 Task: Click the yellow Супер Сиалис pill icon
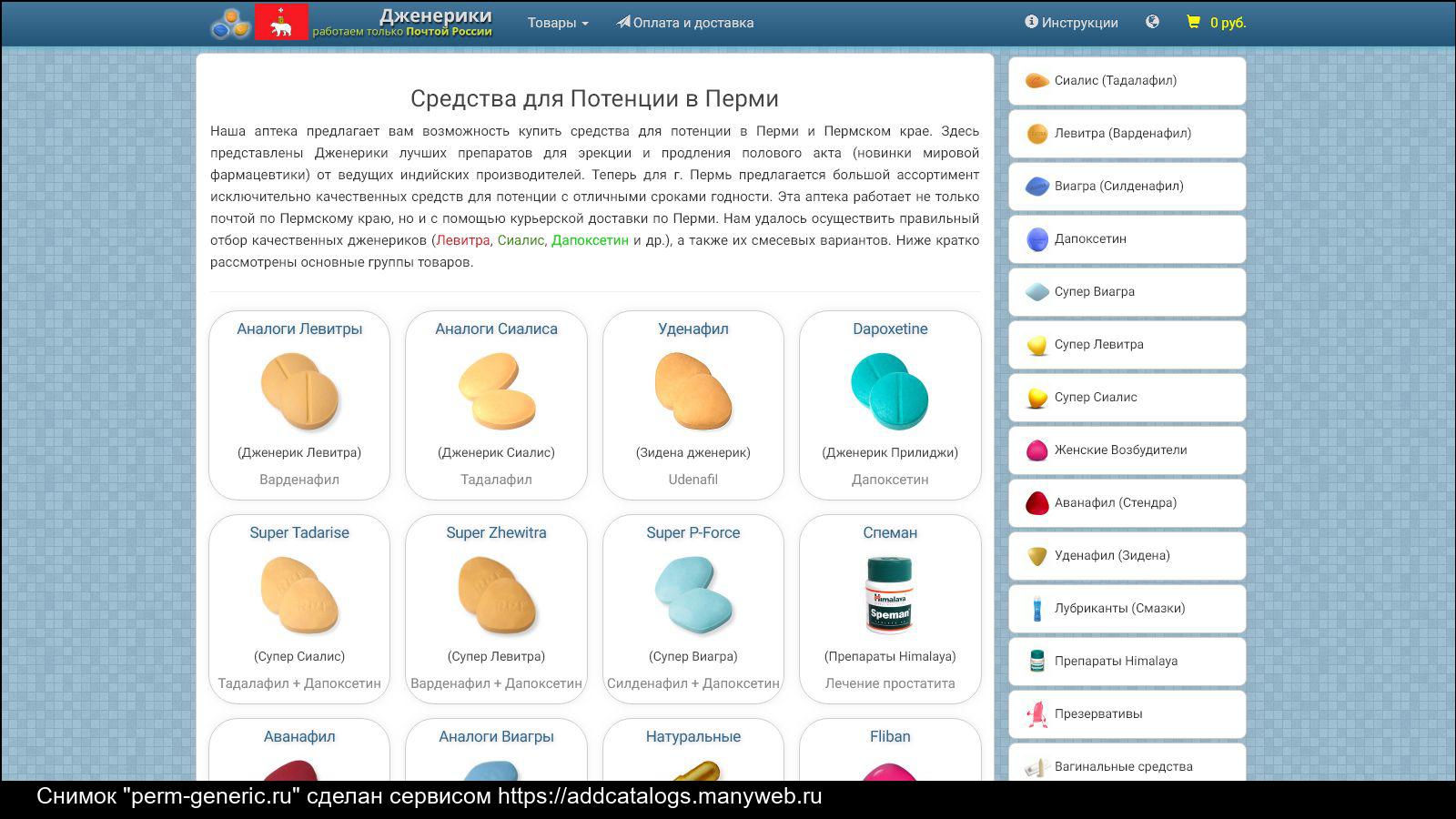[x=1036, y=398]
